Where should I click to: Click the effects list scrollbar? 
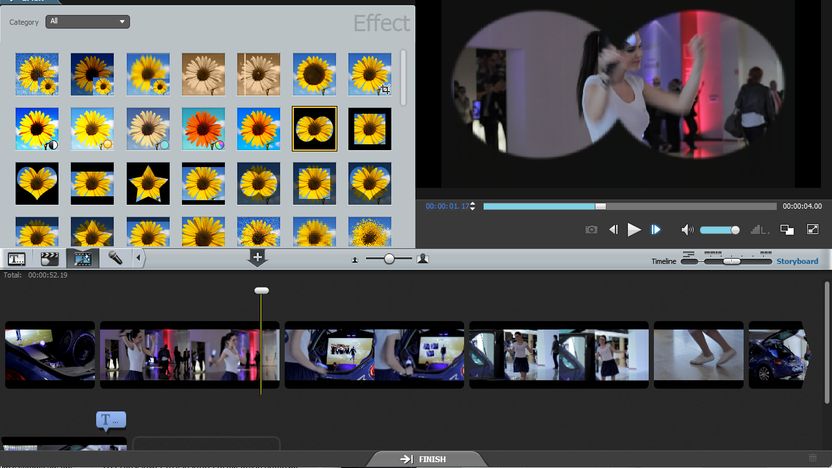click(403, 77)
